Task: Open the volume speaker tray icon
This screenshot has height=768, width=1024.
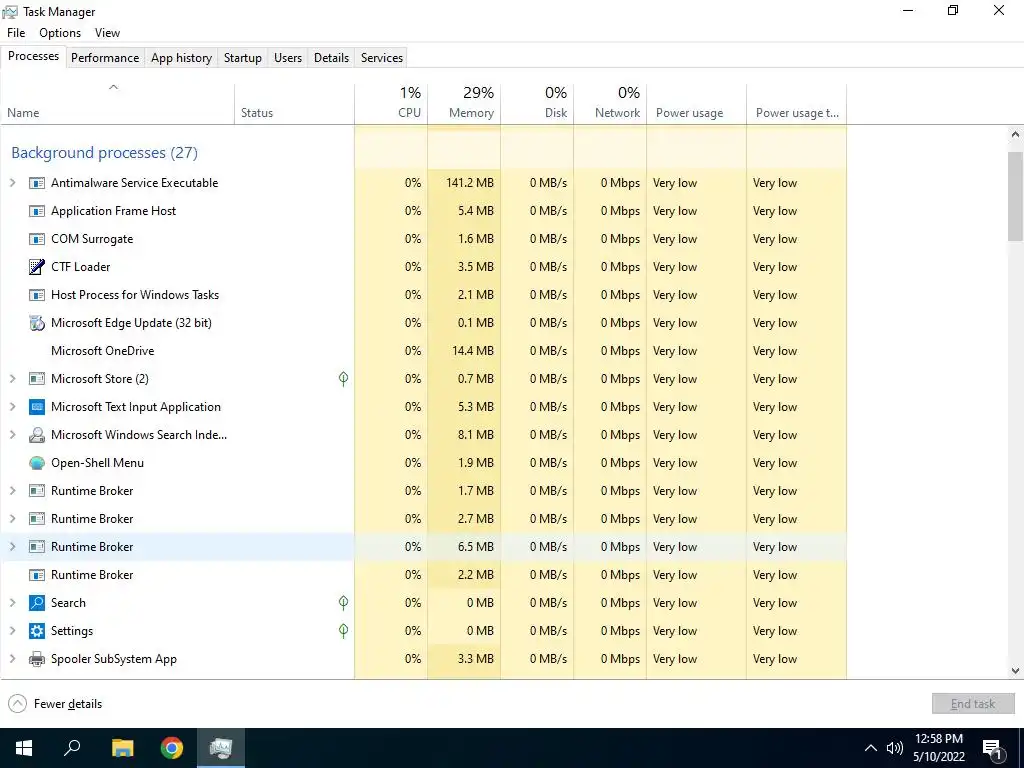Action: (895, 748)
